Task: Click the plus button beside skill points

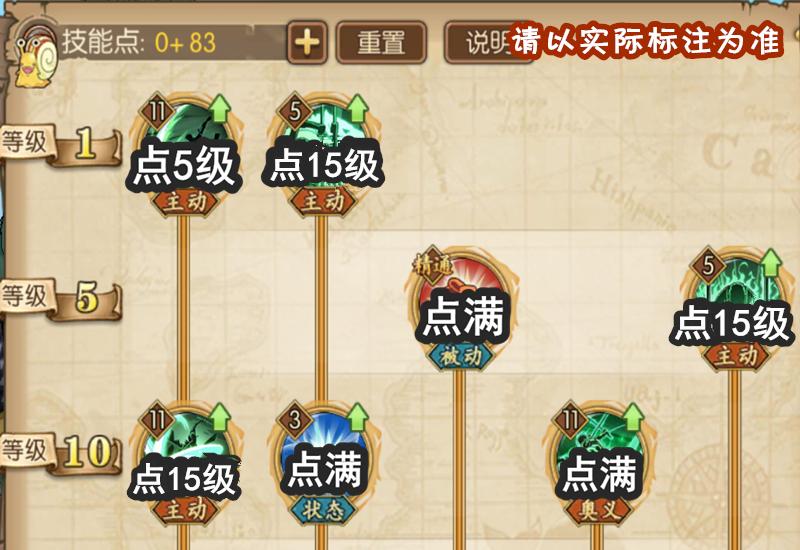Action: pyautogui.click(x=307, y=42)
